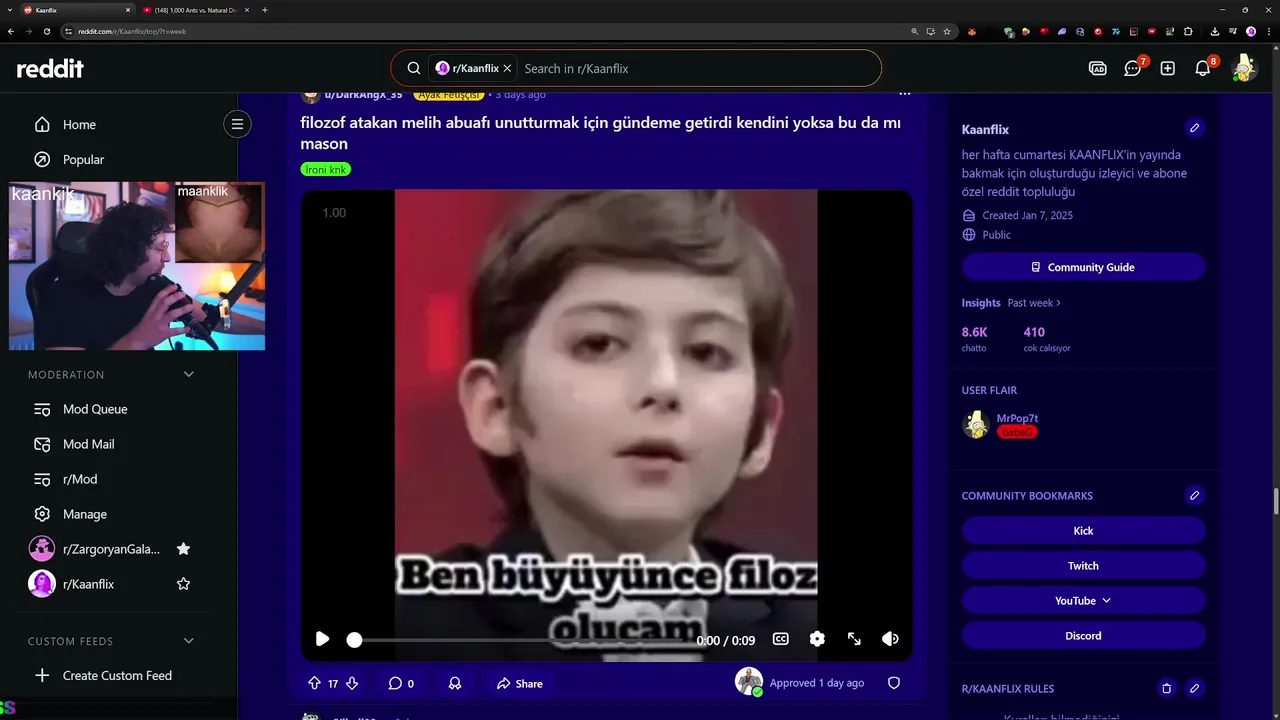Open a new browser tab

point(265,10)
